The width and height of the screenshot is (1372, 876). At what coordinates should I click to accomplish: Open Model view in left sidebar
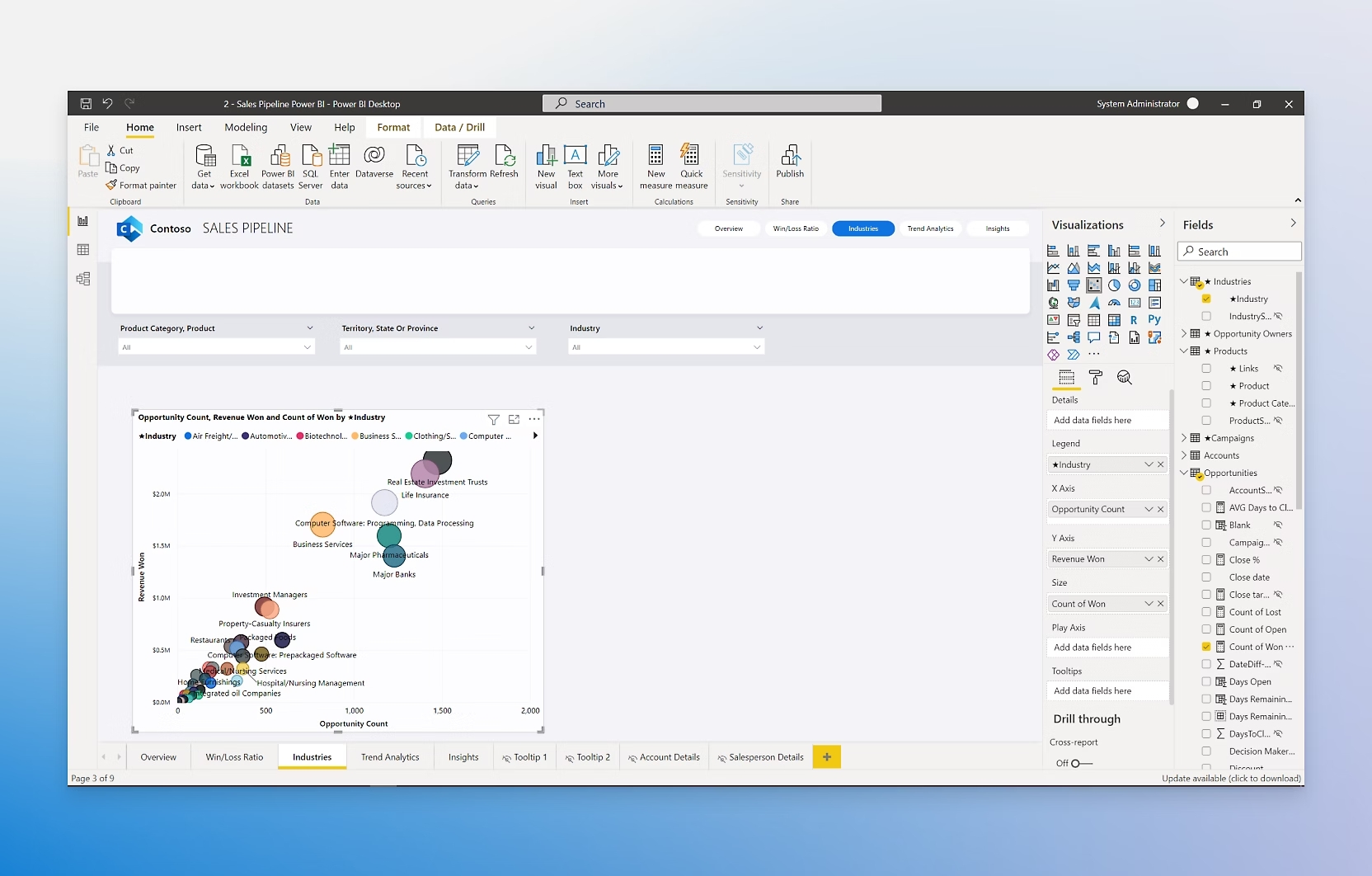pyautogui.click(x=83, y=279)
